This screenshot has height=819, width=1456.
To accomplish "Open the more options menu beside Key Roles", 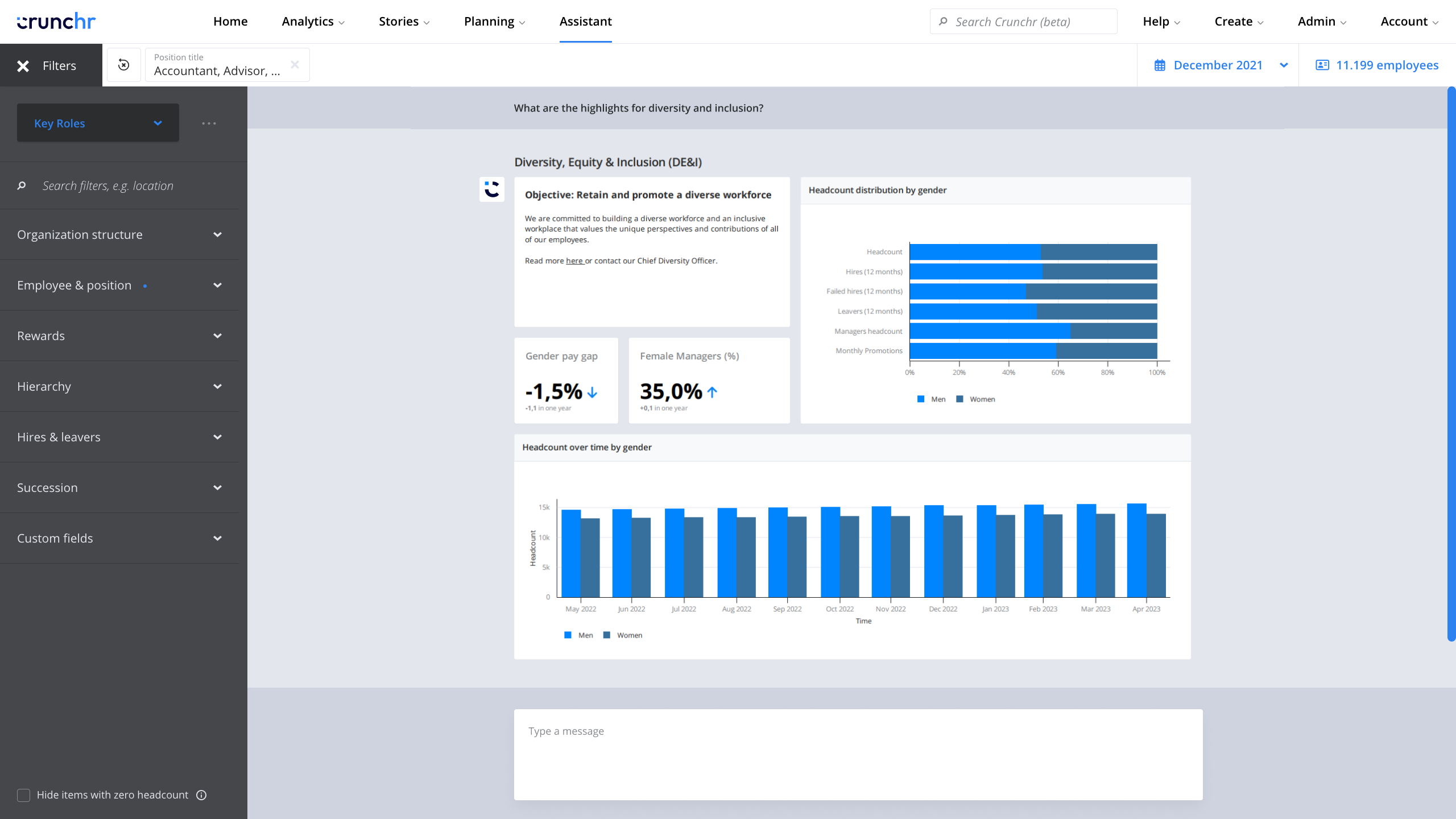I will (209, 123).
